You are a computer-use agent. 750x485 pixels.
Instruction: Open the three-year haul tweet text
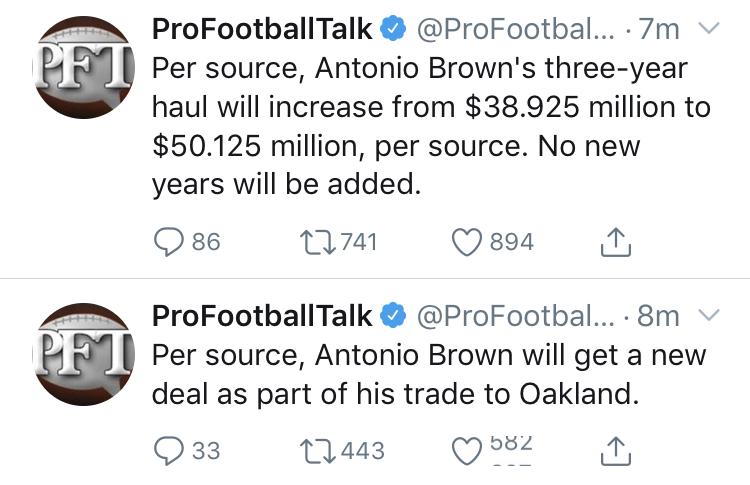[431, 126]
